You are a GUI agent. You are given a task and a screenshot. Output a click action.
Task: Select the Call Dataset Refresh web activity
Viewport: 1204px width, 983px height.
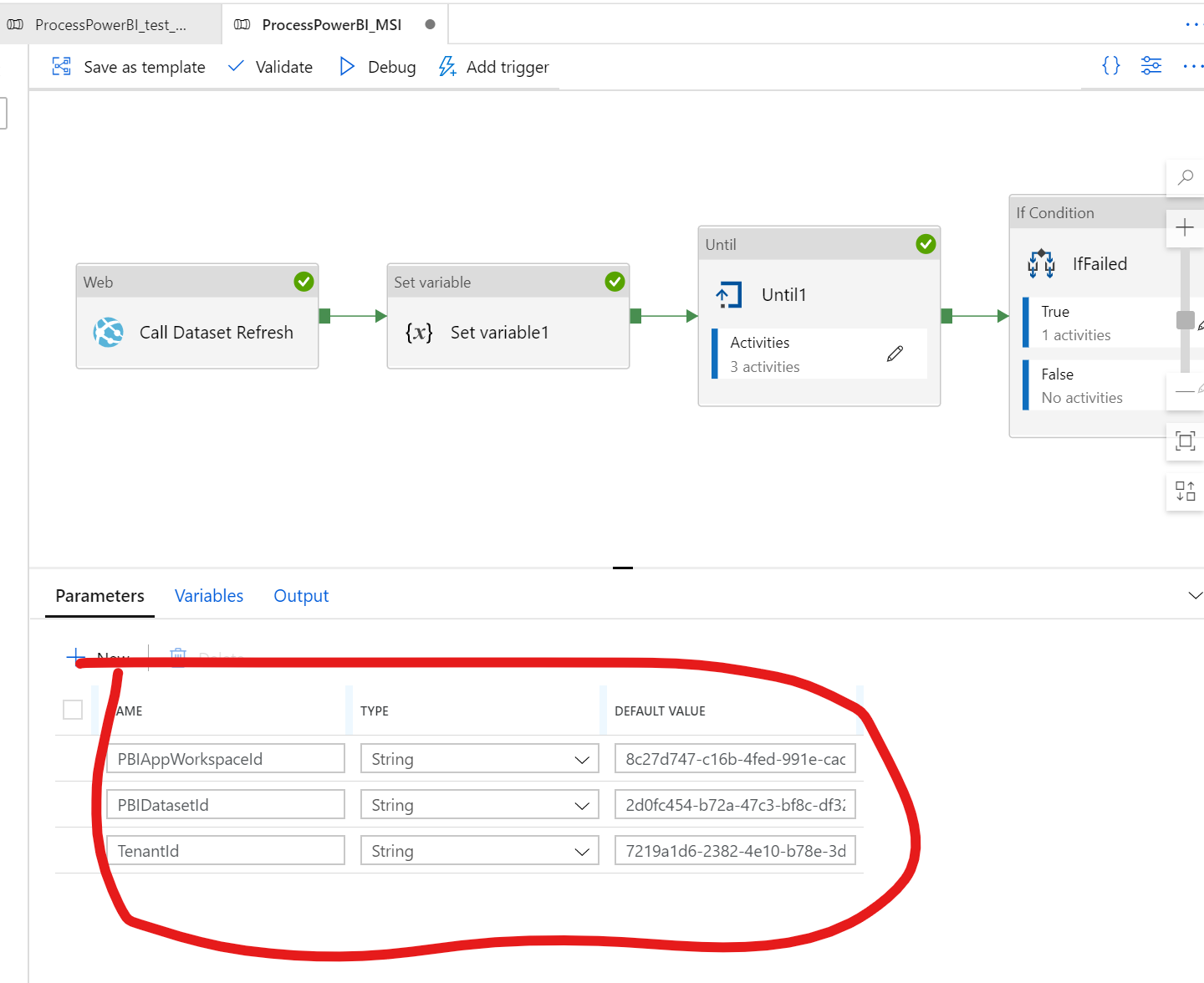click(x=197, y=317)
